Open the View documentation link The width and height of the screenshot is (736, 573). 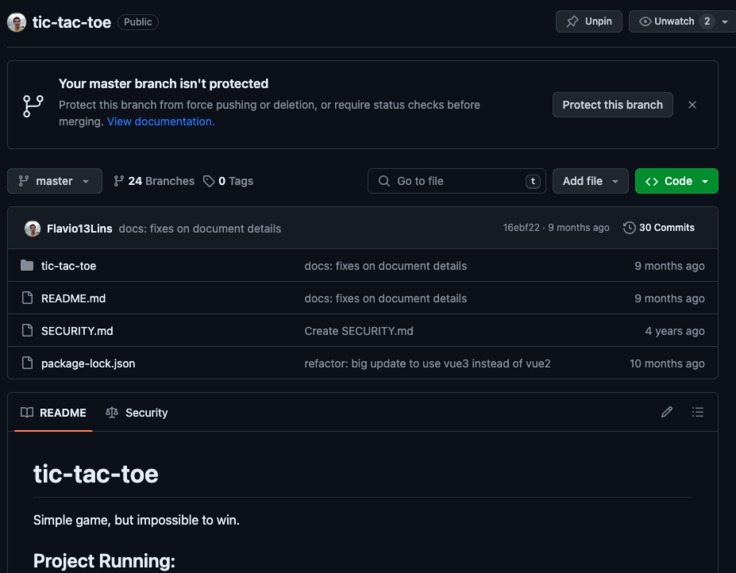coord(161,122)
